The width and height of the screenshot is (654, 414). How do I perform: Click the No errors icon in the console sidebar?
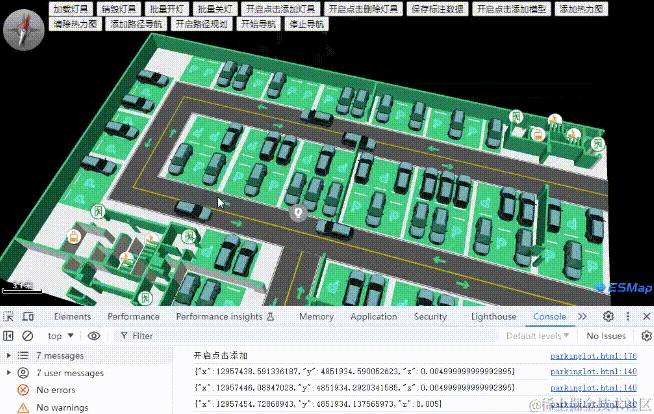(23, 390)
